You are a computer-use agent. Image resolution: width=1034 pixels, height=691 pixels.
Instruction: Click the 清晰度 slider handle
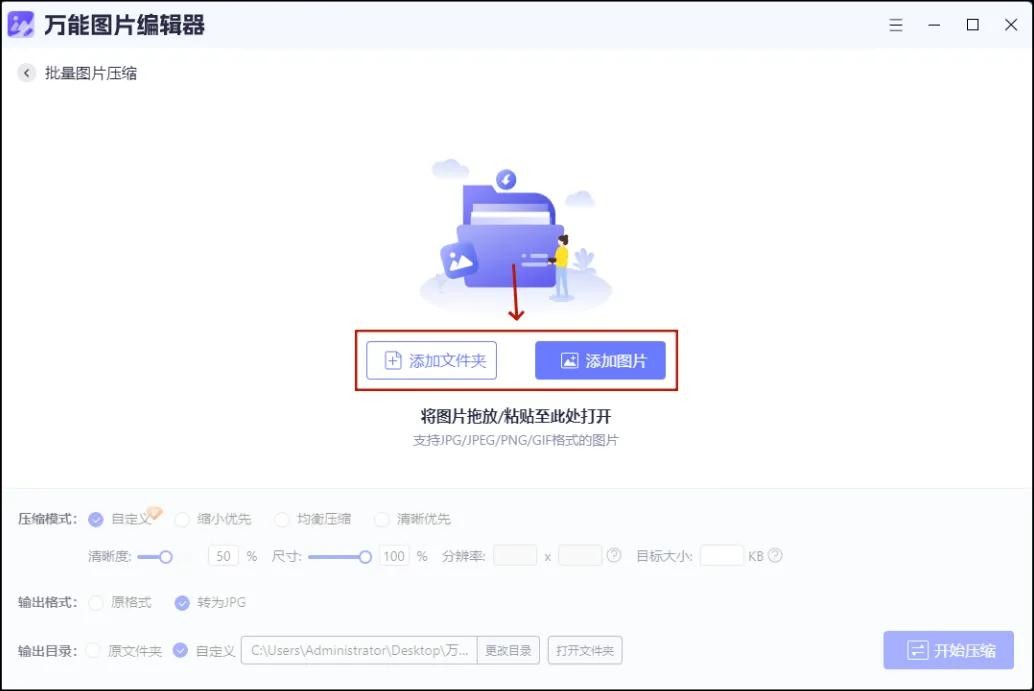click(x=166, y=556)
